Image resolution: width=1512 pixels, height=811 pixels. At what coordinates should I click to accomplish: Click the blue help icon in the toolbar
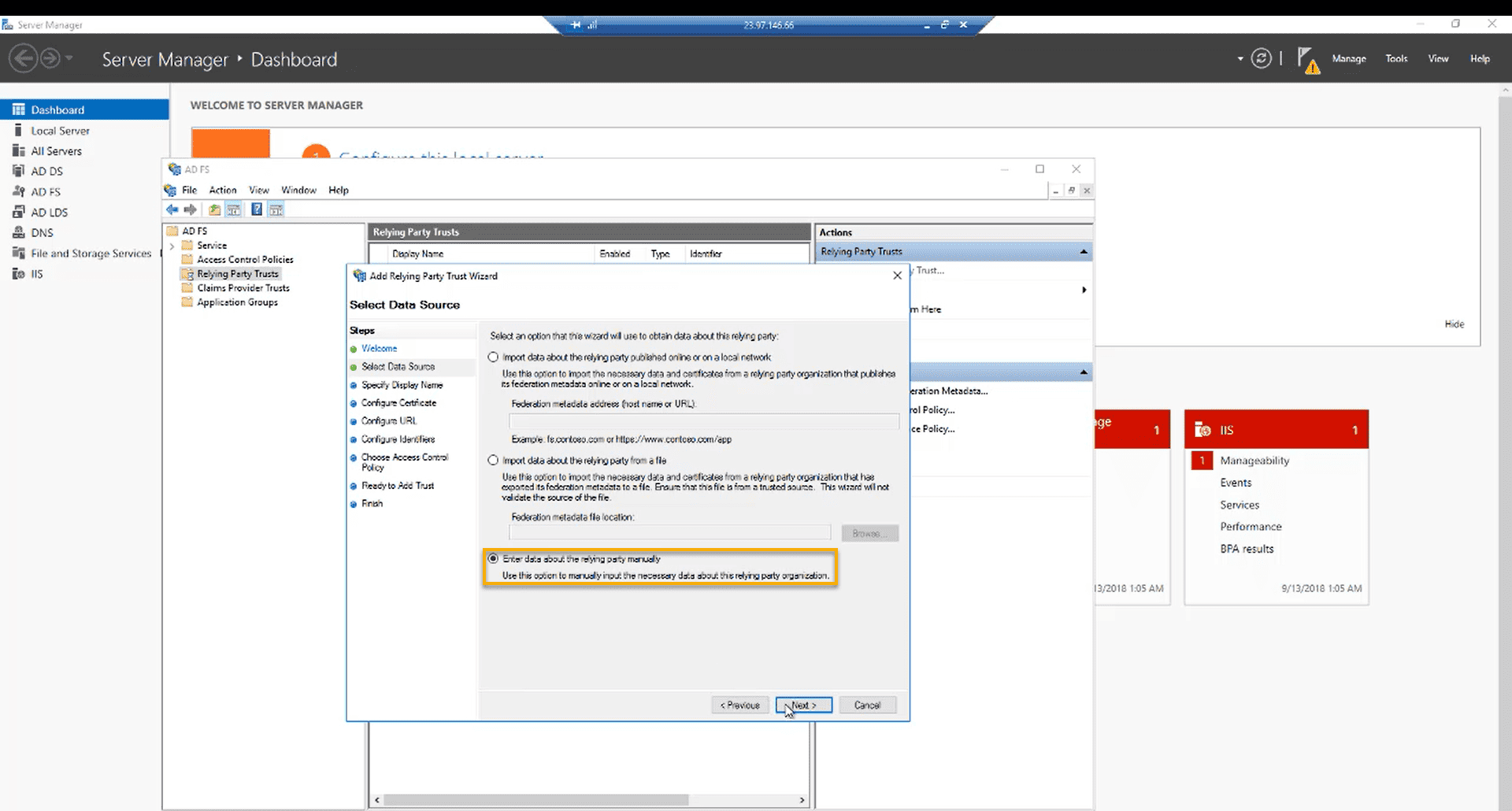tap(256, 209)
